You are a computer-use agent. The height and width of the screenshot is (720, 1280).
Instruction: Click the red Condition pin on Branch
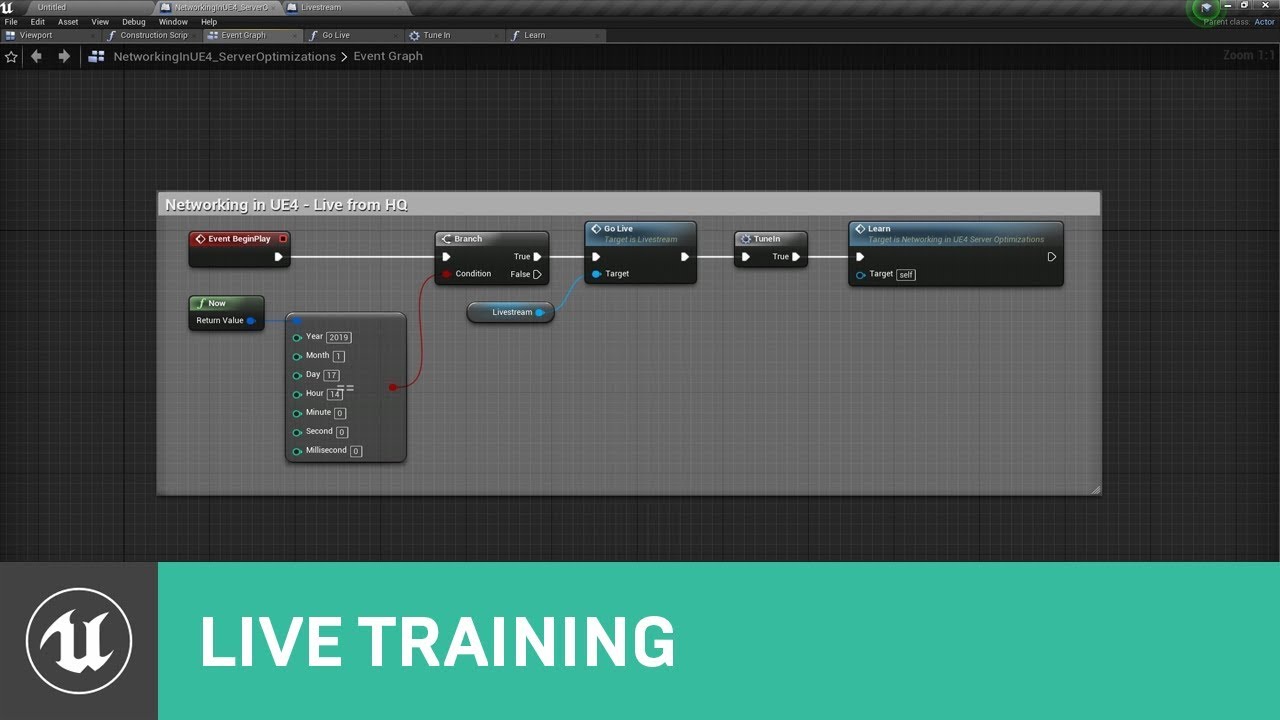click(446, 274)
